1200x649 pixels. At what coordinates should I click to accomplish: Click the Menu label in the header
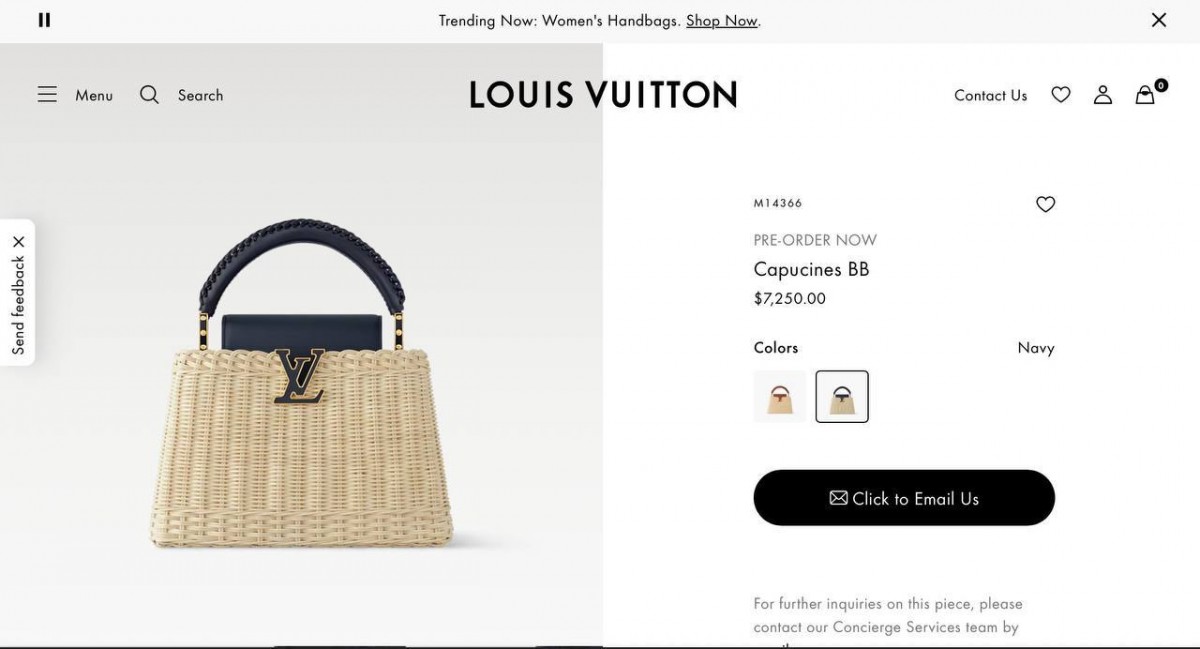pos(94,95)
